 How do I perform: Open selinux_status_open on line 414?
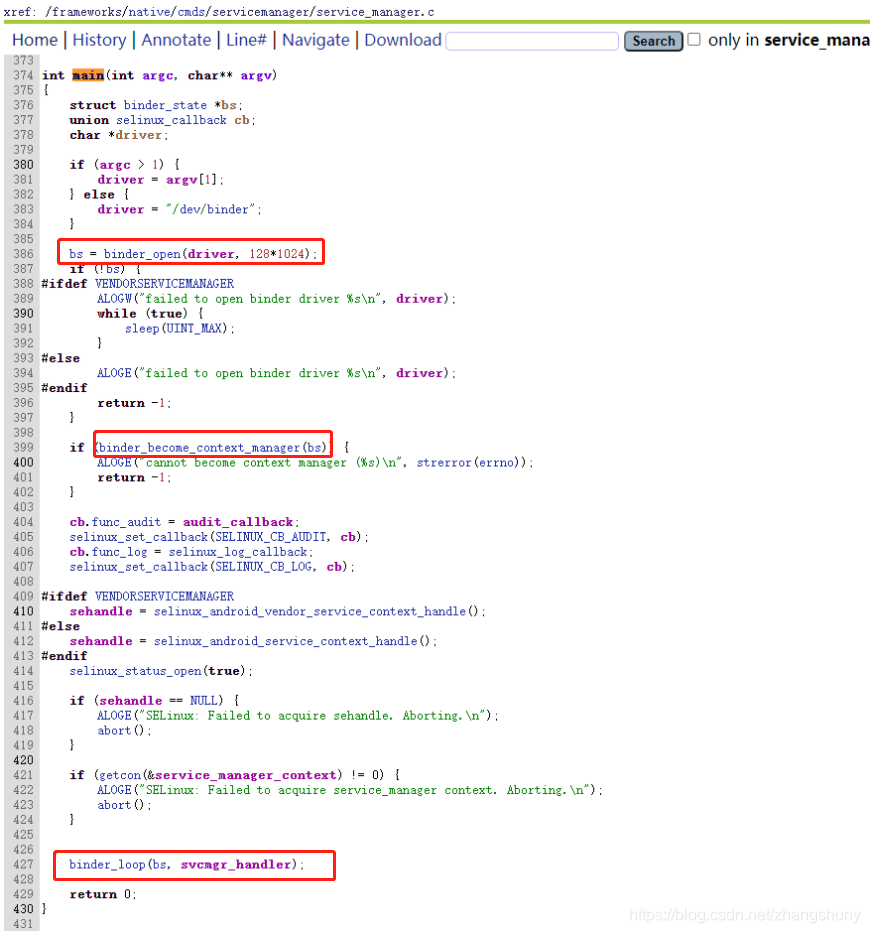tap(135, 671)
